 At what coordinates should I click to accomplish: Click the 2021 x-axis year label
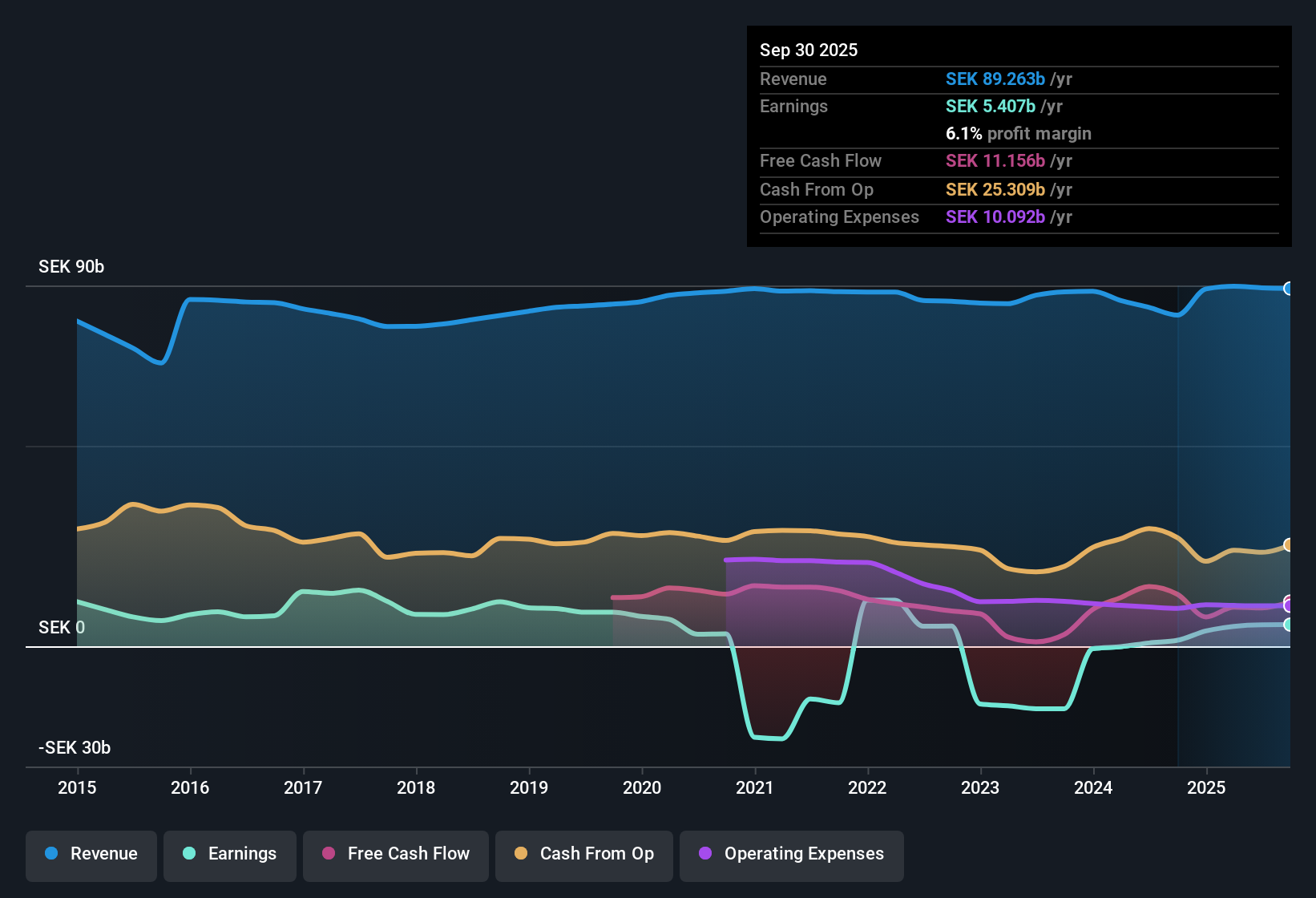755,787
